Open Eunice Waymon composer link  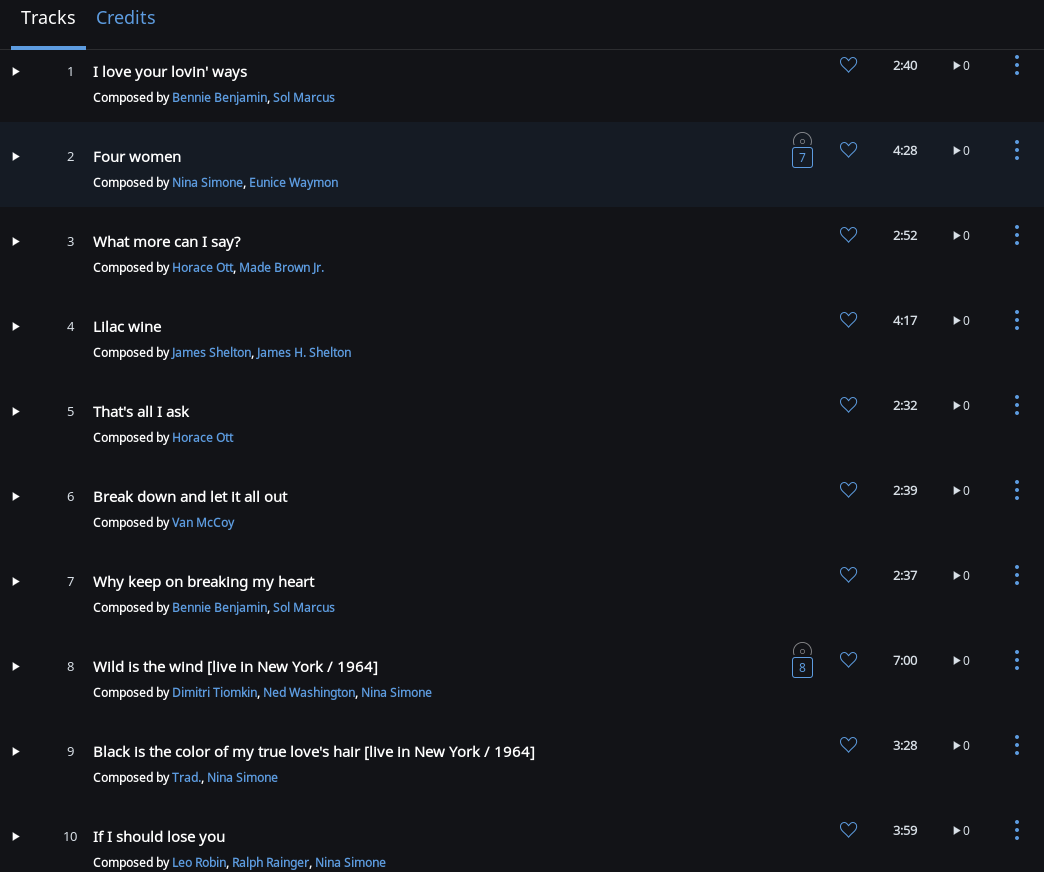[x=294, y=182]
